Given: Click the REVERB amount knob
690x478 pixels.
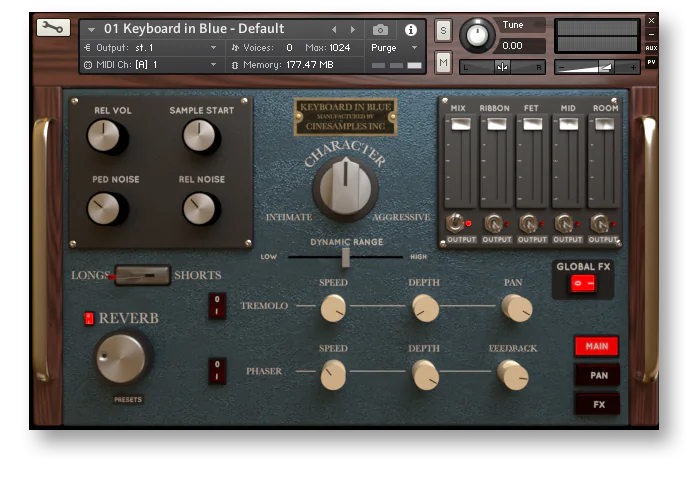Looking at the screenshot, I should pos(121,358).
